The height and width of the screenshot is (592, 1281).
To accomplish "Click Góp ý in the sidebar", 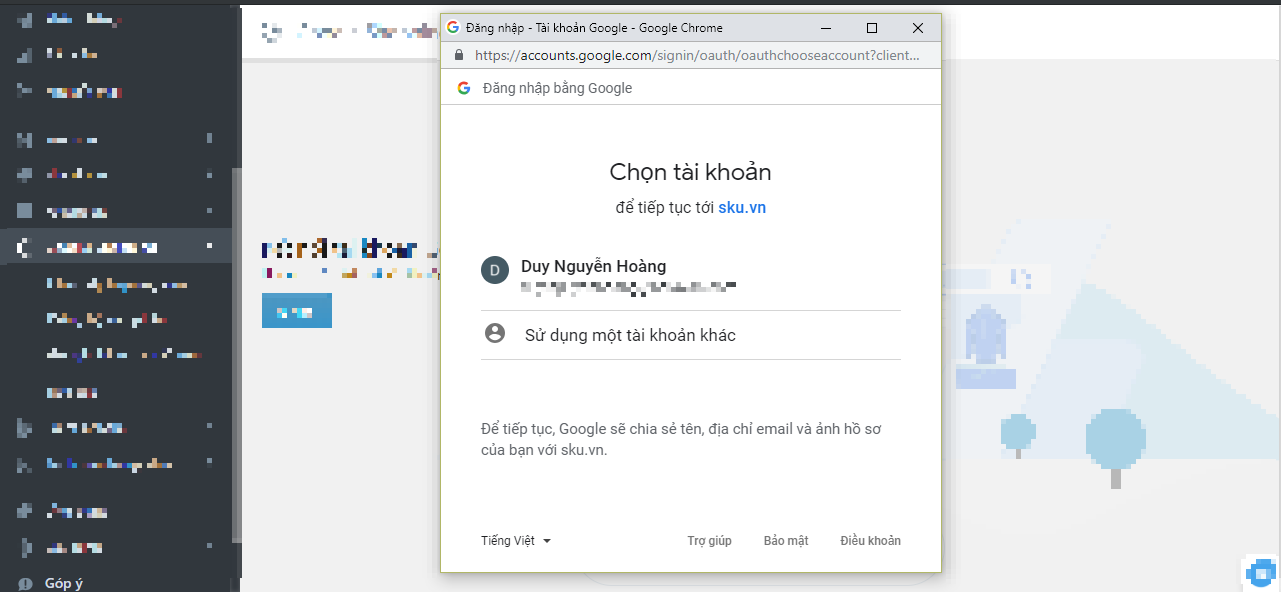I will [64, 583].
